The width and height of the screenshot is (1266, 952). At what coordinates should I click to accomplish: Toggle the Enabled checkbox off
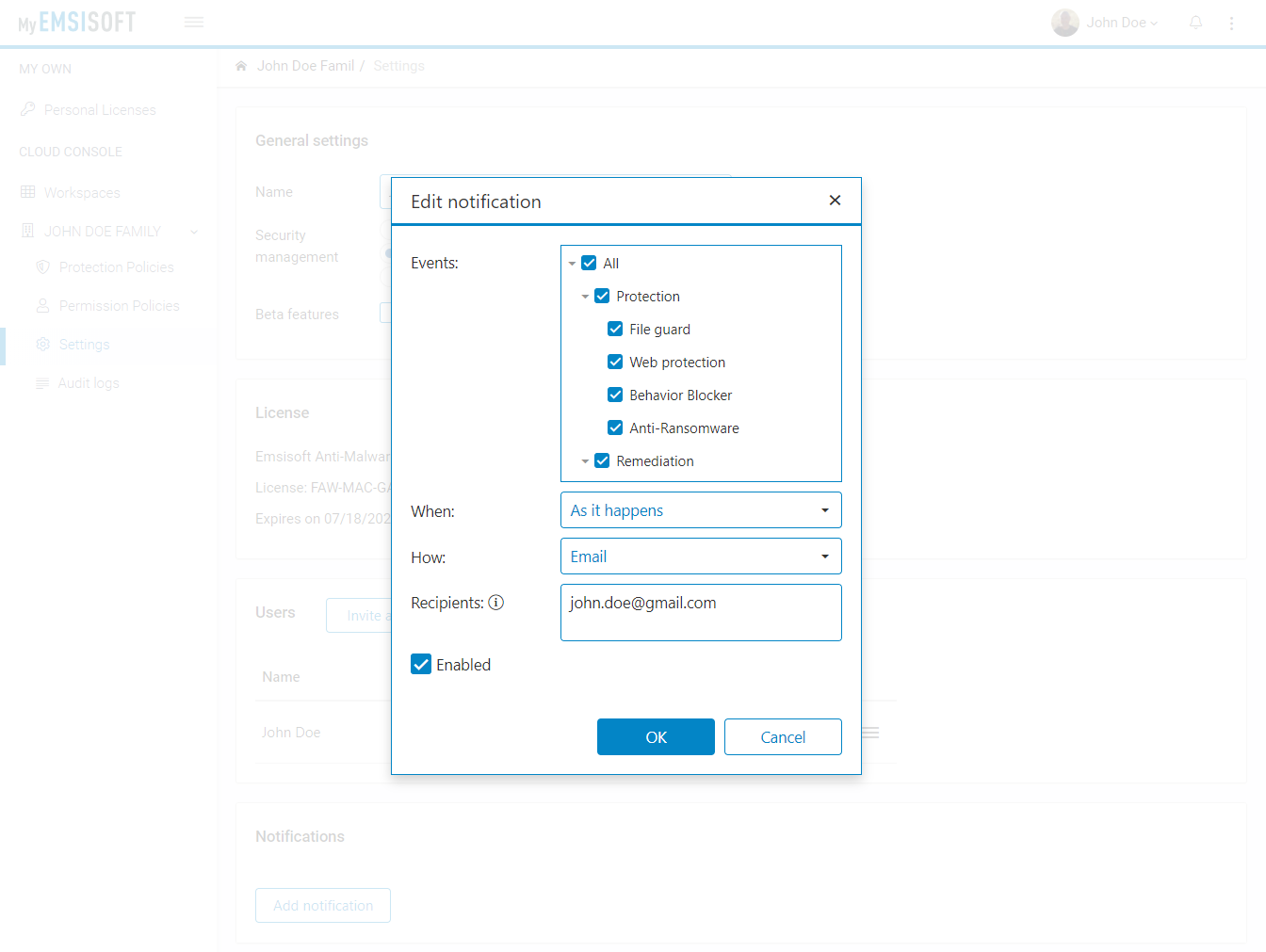[421, 664]
